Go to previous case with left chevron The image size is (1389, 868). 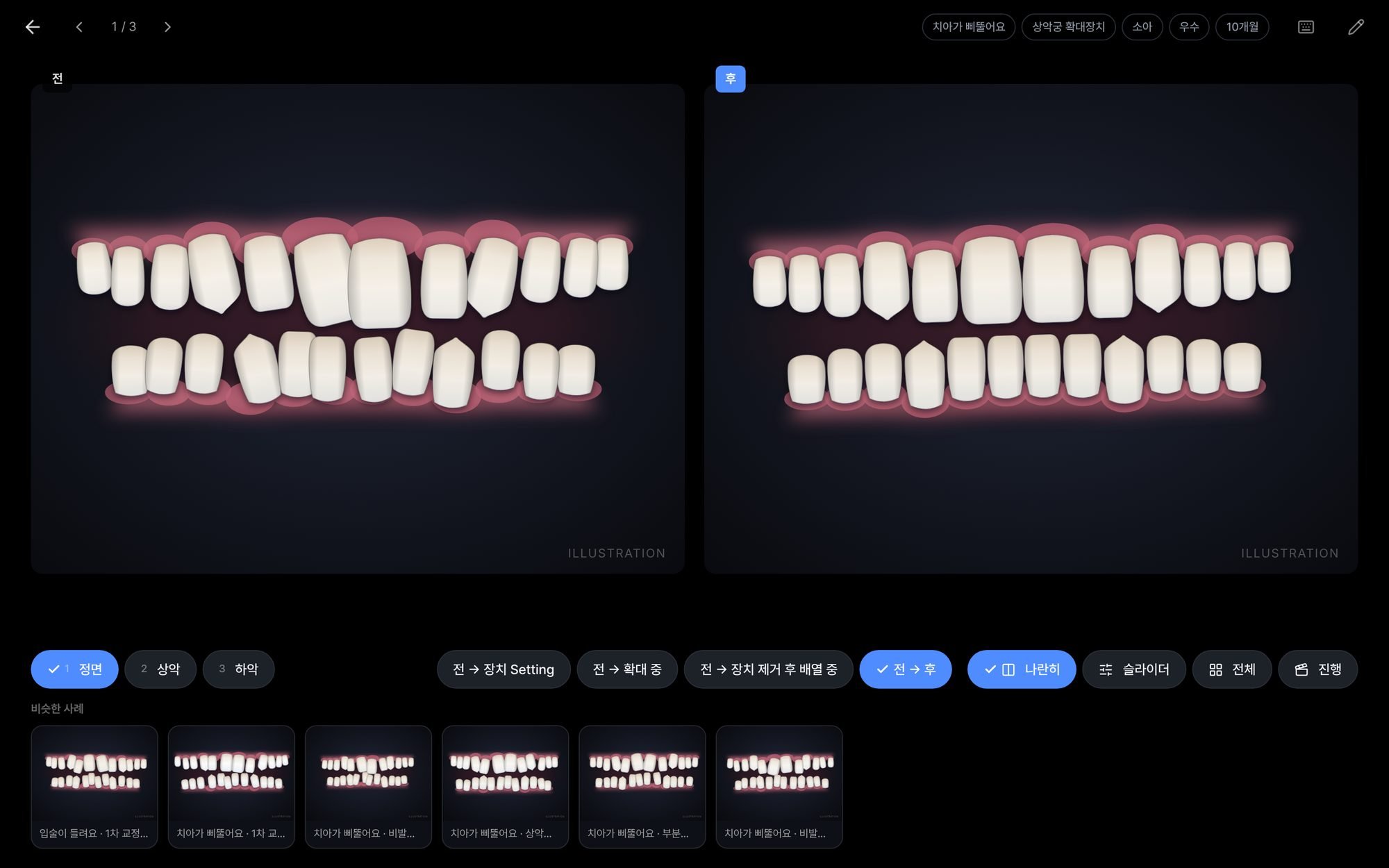tap(79, 27)
